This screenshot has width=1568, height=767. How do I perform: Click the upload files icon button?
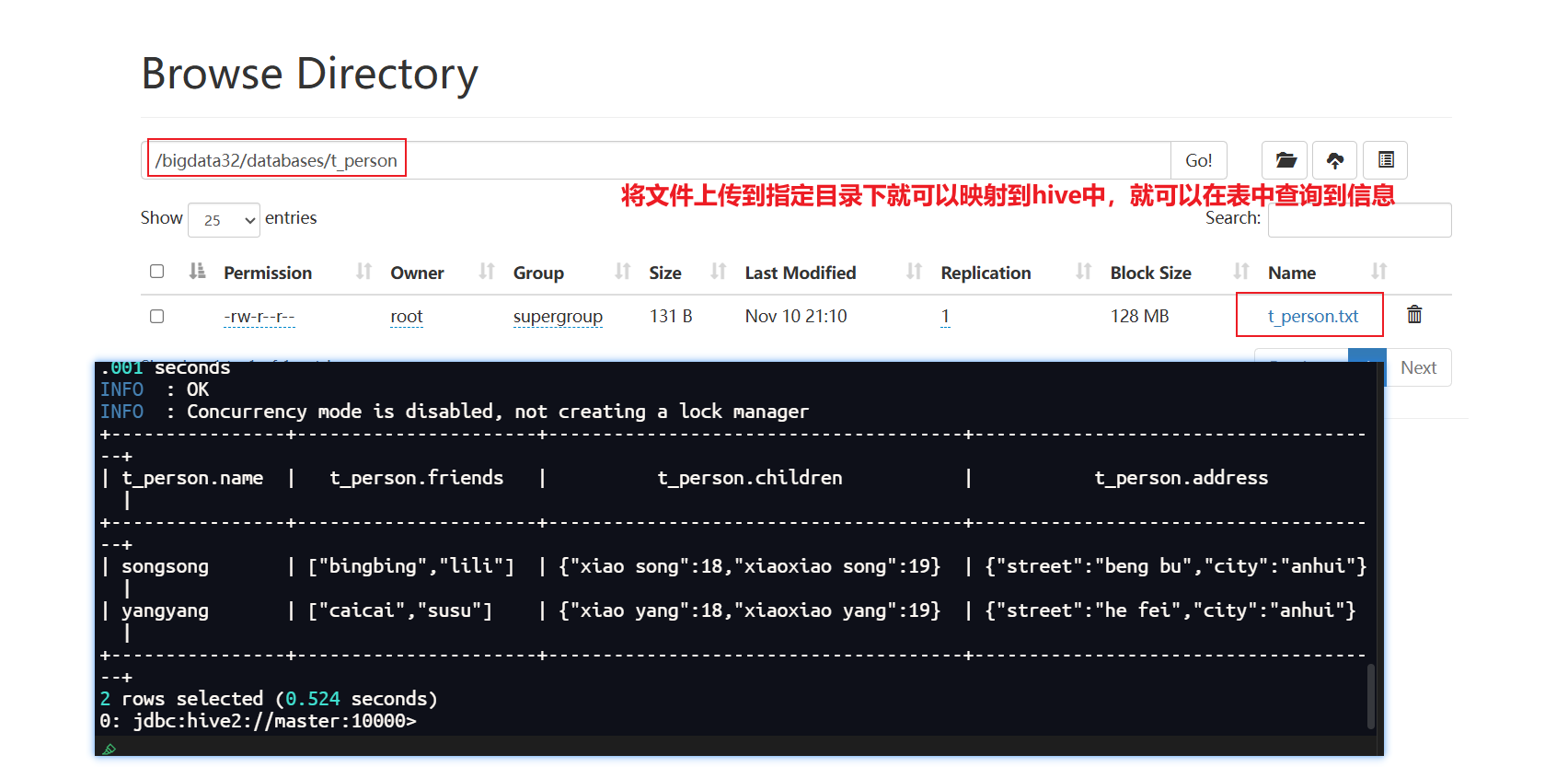click(x=1335, y=160)
